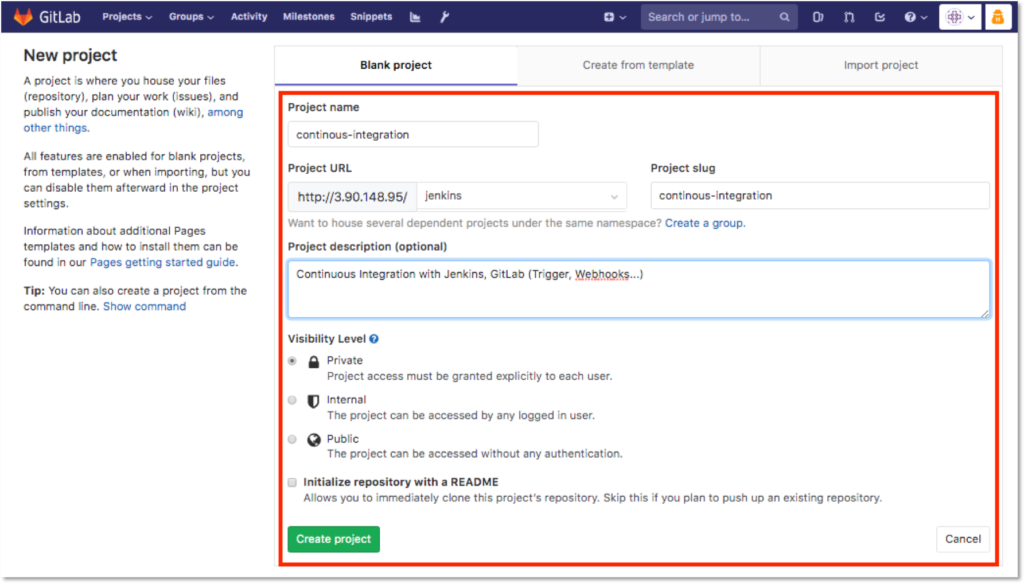1024x584 pixels.
Task: Enable Initialize repository with a README checkbox
Action: [293, 483]
